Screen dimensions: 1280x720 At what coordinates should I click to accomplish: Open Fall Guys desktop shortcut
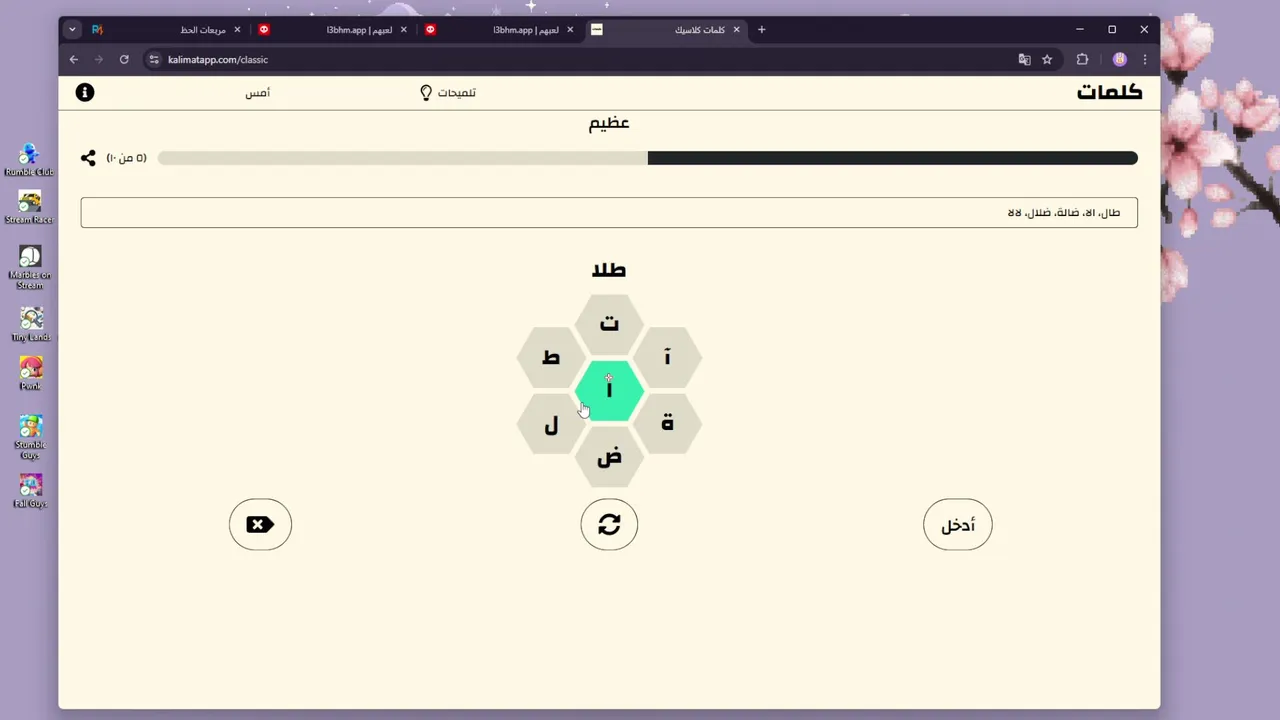(30, 490)
